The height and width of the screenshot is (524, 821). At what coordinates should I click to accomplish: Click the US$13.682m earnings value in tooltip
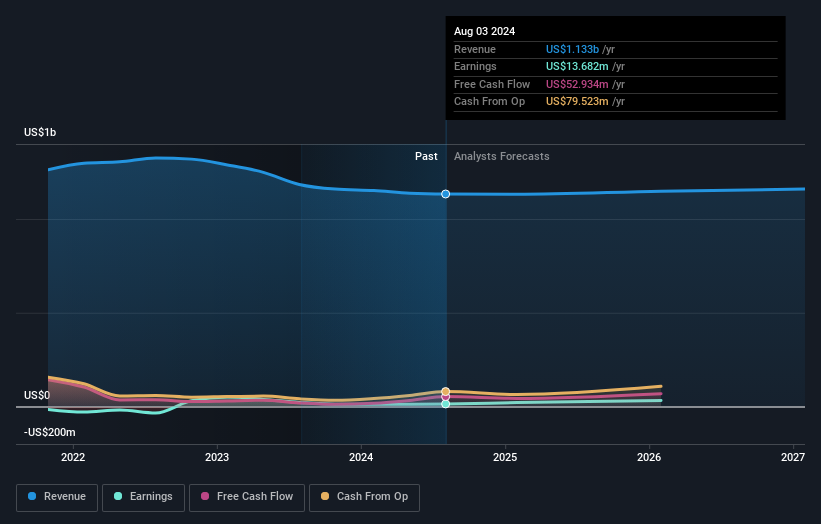coord(577,66)
